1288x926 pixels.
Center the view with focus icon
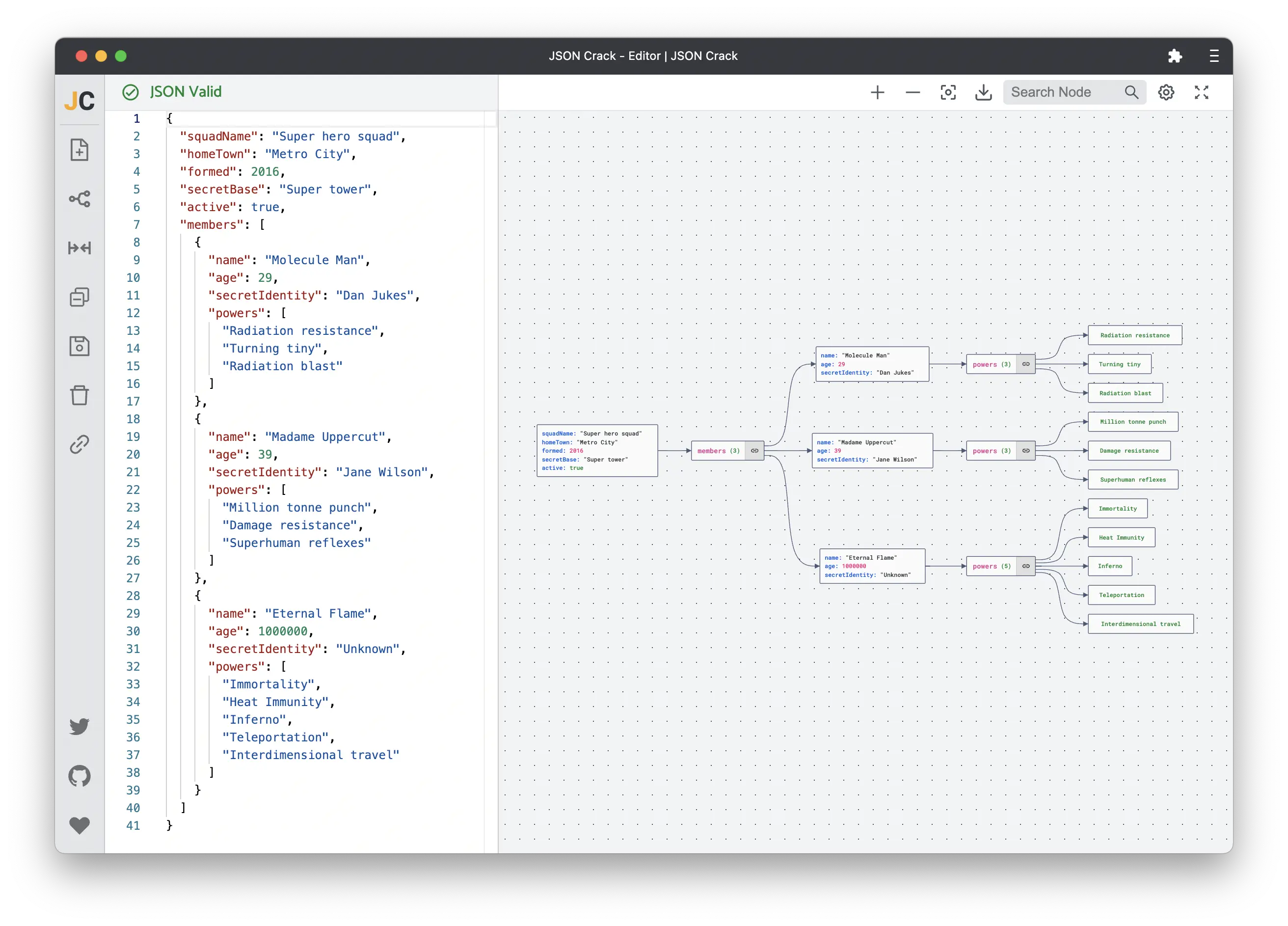point(948,93)
